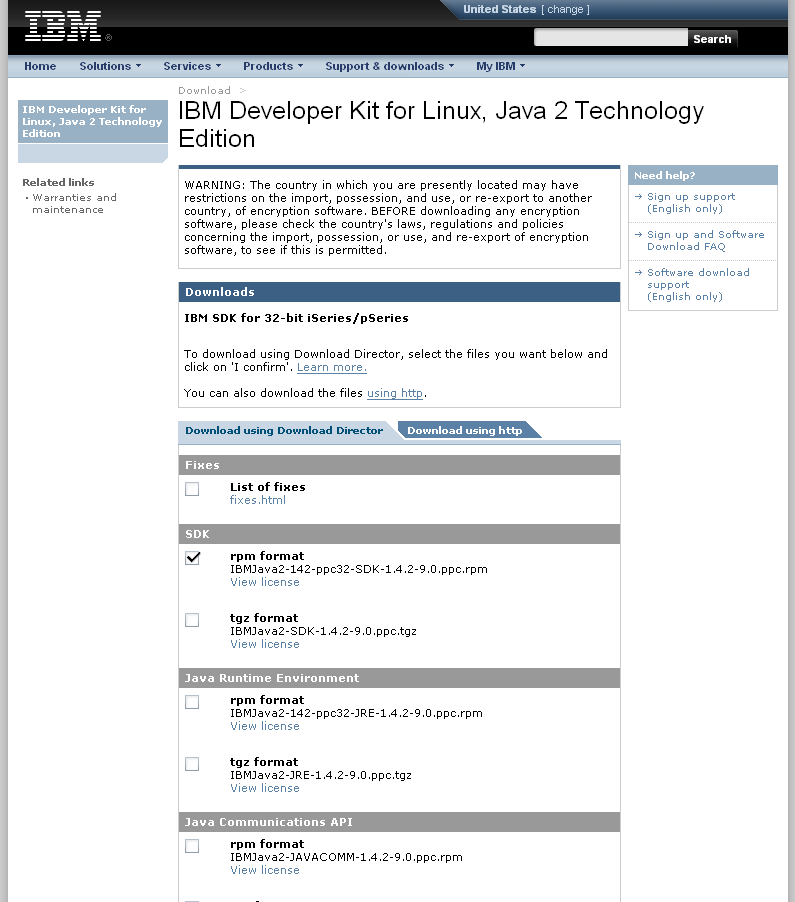
Task: Check the SDK tgz format checkbox
Action: (192, 620)
